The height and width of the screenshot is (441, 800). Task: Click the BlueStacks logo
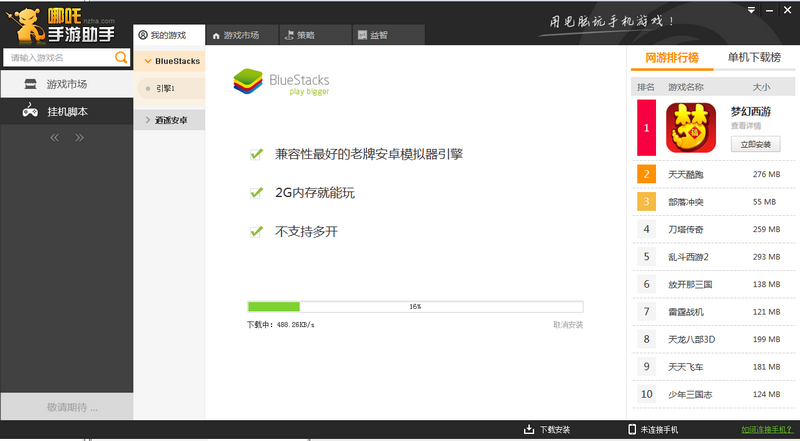pyautogui.click(x=281, y=80)
